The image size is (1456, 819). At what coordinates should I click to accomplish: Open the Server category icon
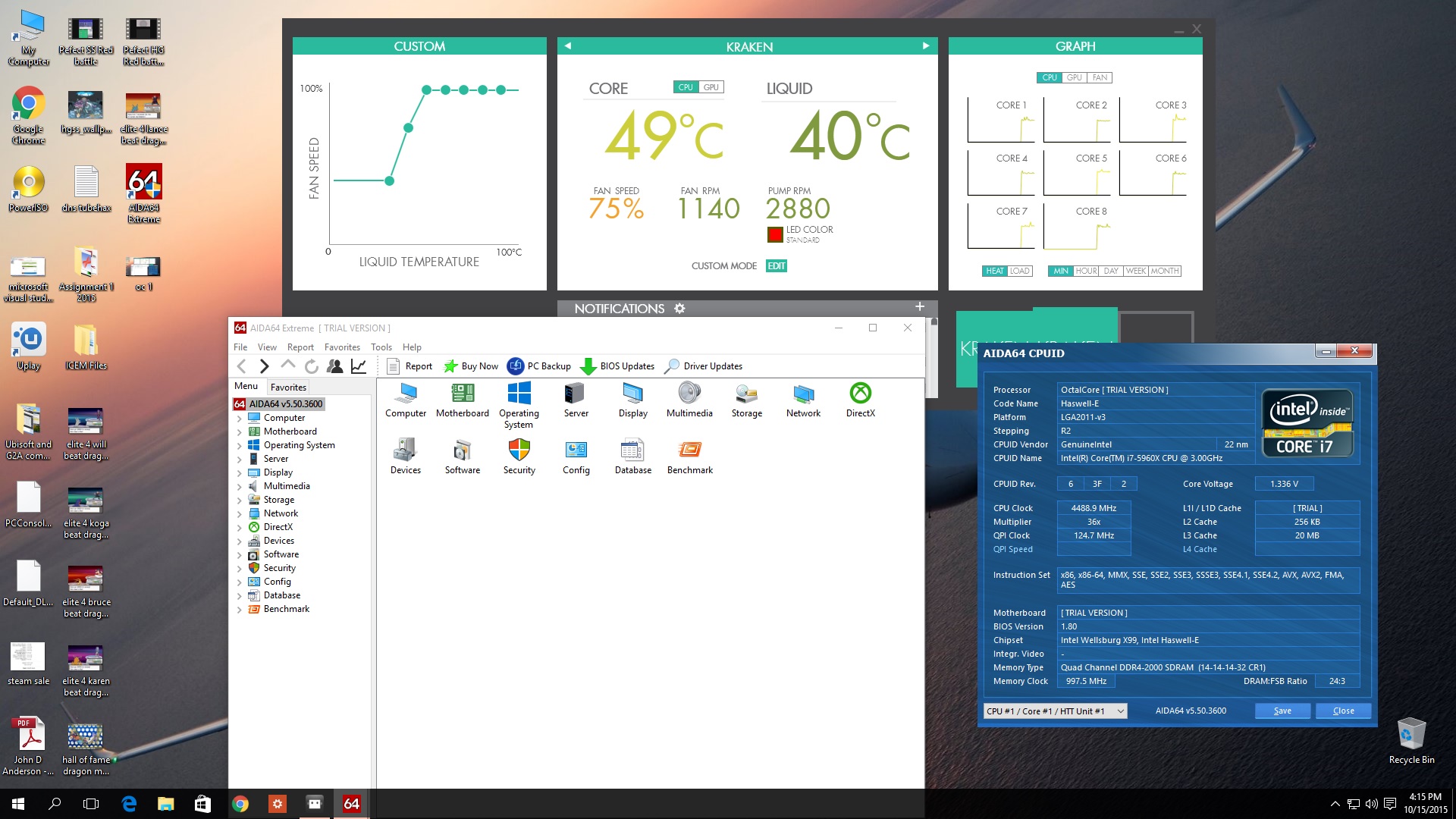[576, 400]
